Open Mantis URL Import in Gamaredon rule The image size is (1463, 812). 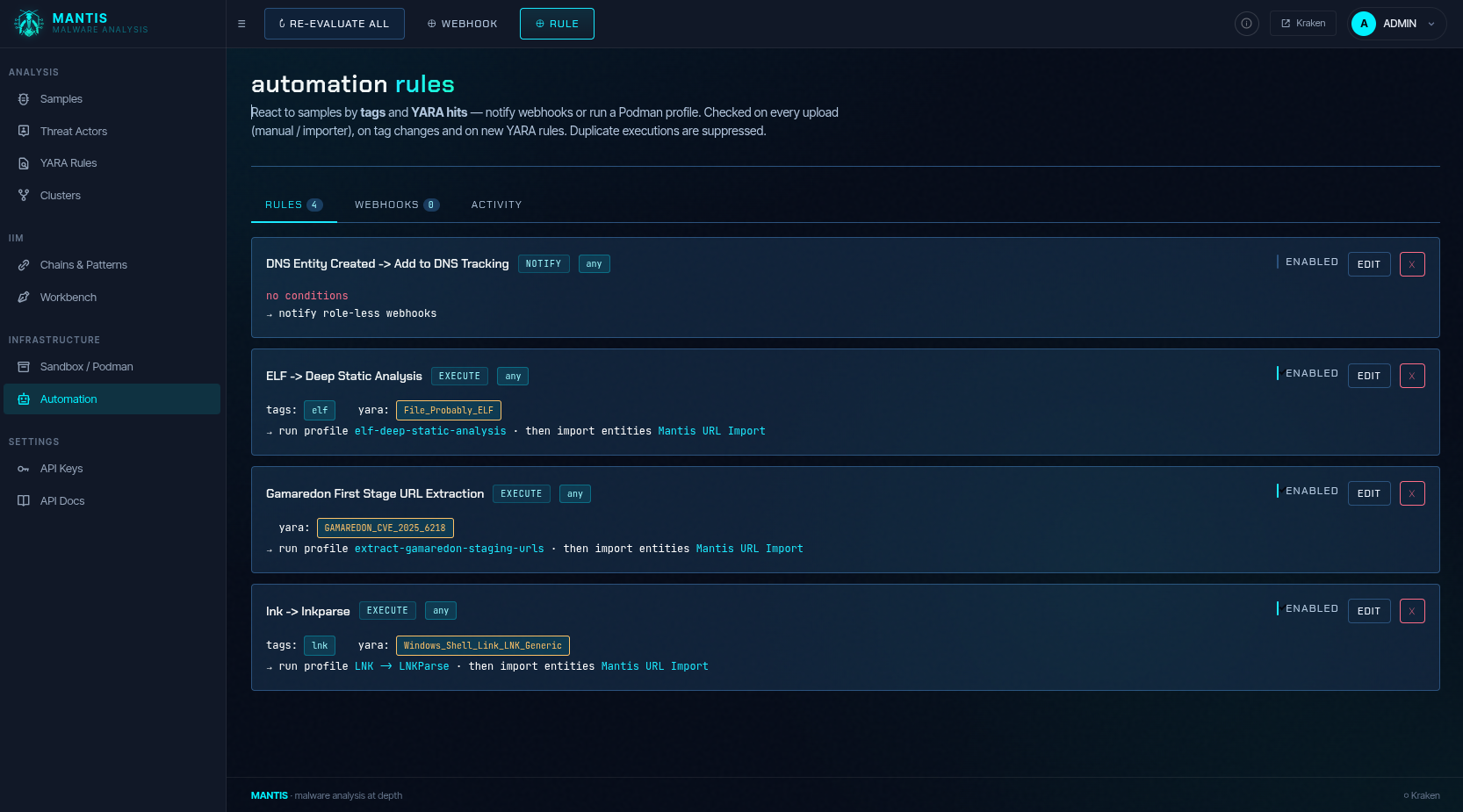click(x=749, y=549)
